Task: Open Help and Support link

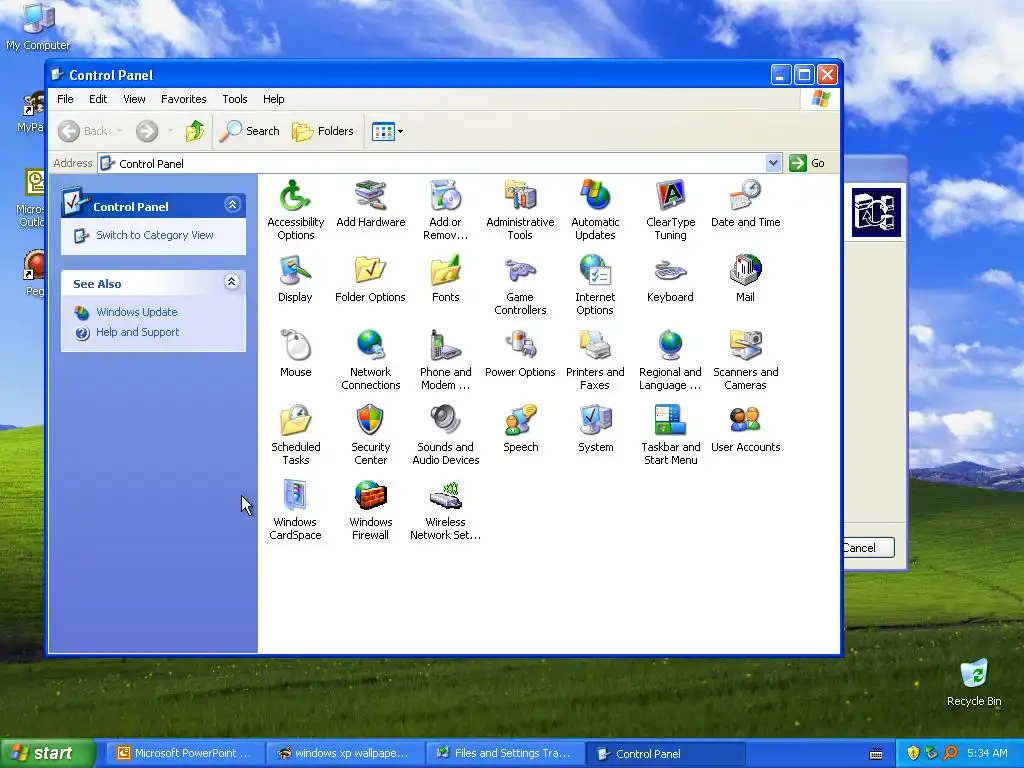Action: point(137,332)
